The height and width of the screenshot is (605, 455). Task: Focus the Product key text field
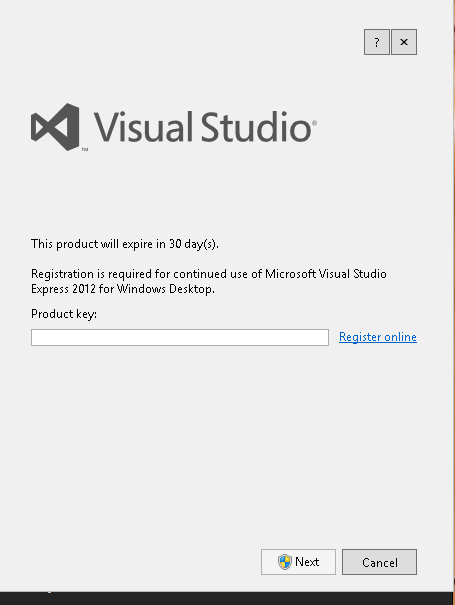[180, 338]
